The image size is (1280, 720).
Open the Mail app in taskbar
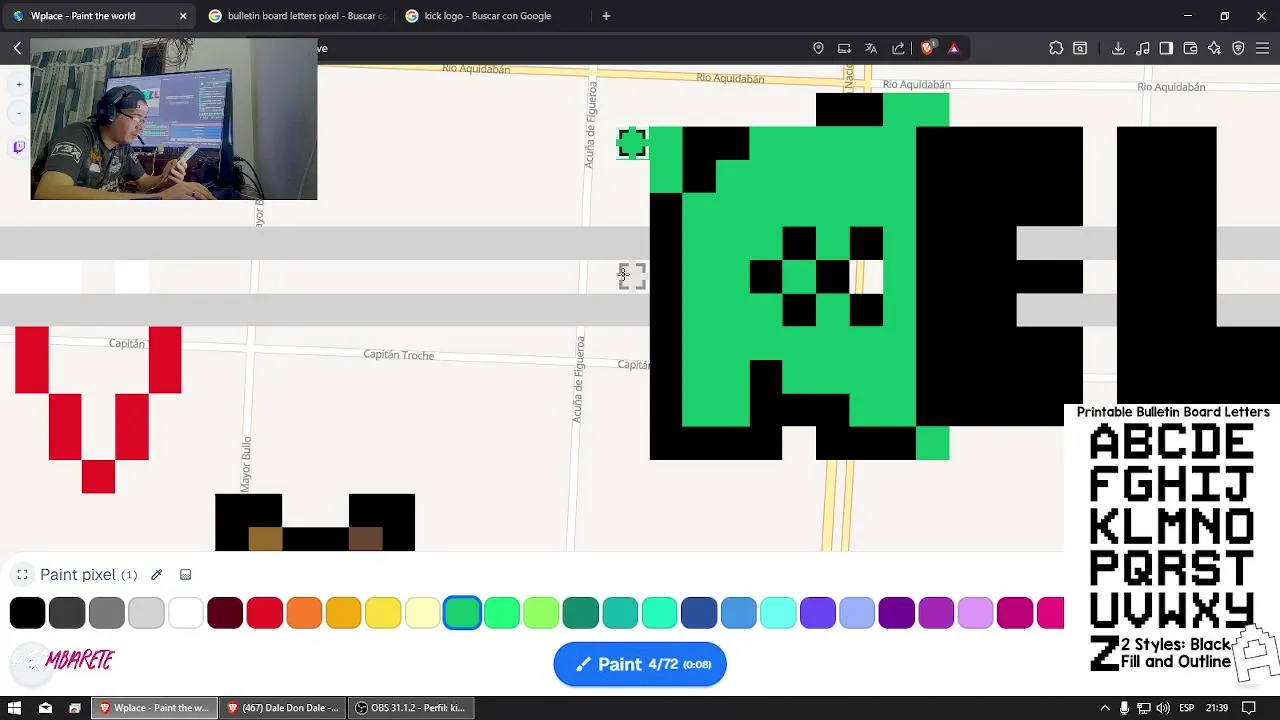45,708
